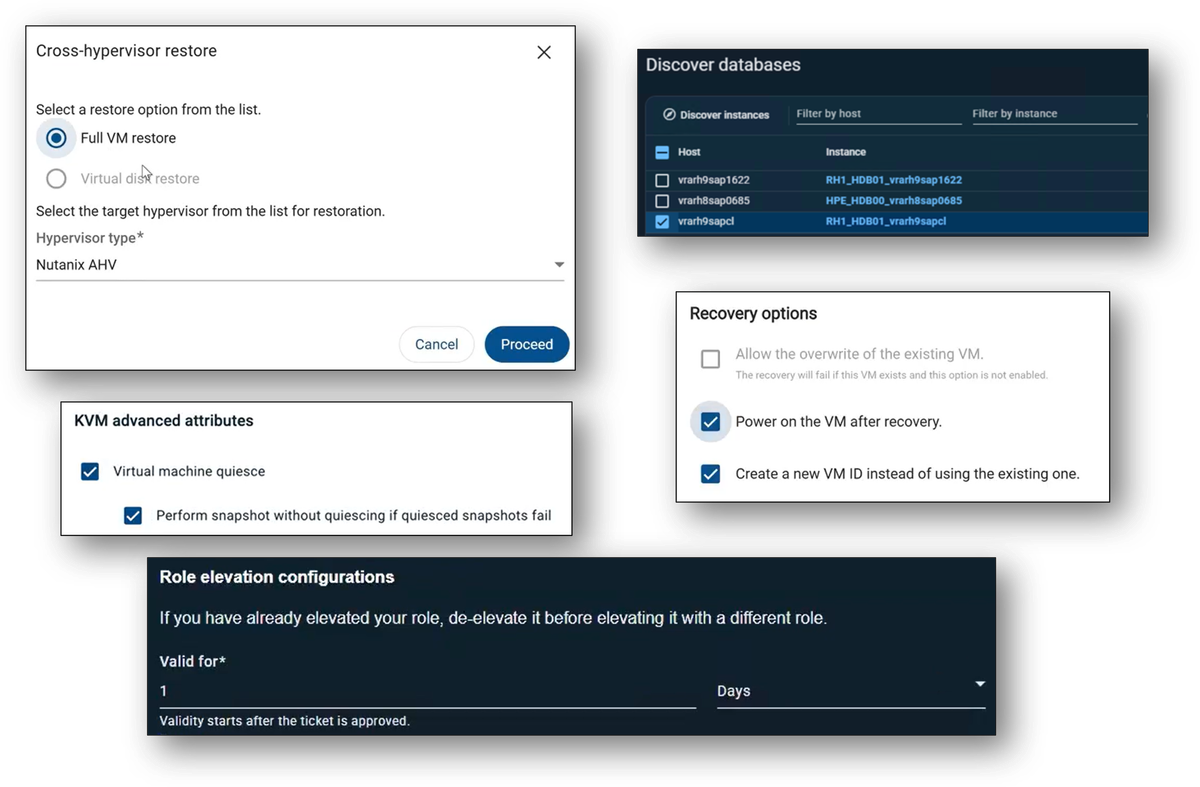Toggle Power on the VM after recovery
The height and width of the screenshot is (787, 1200).
click(x=710, y=422)
